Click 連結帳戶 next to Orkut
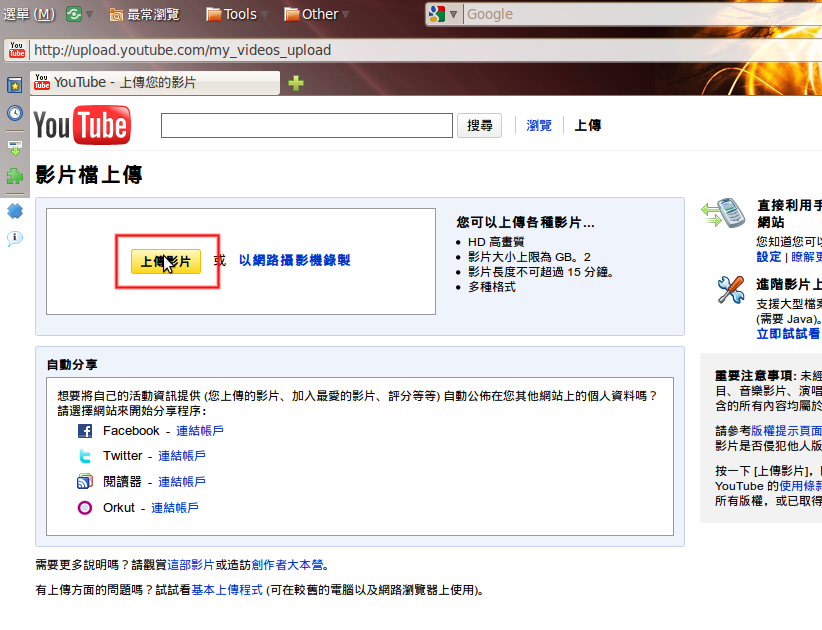Image resolution: width=822 pixels, height=630 pixels. pos(175,508)
